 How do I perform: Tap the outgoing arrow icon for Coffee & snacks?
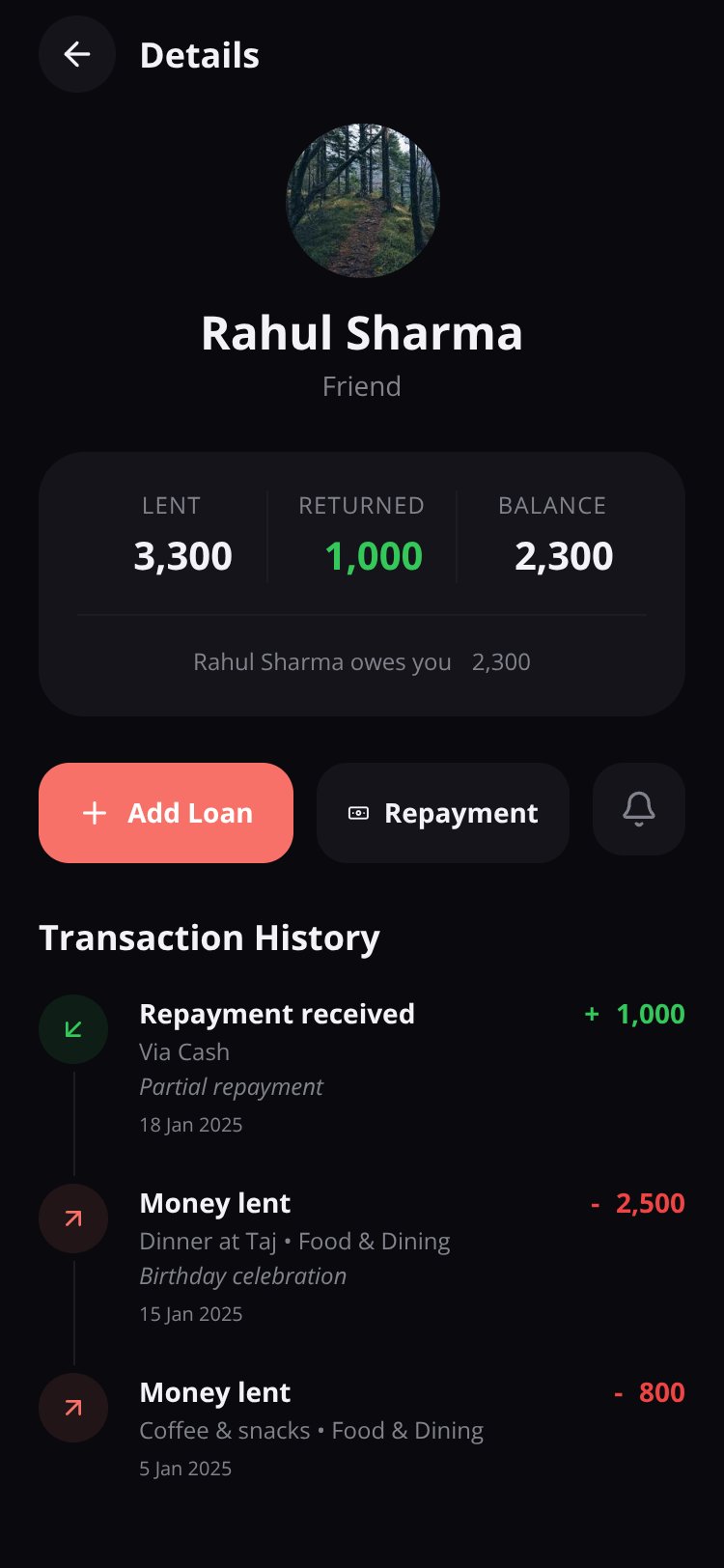73,1408
